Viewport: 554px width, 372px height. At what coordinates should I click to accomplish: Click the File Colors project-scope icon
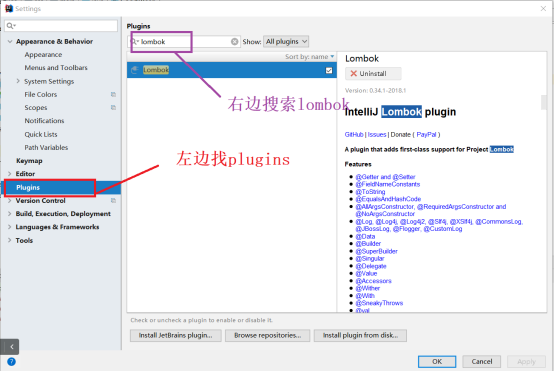[x=113, y=94]
